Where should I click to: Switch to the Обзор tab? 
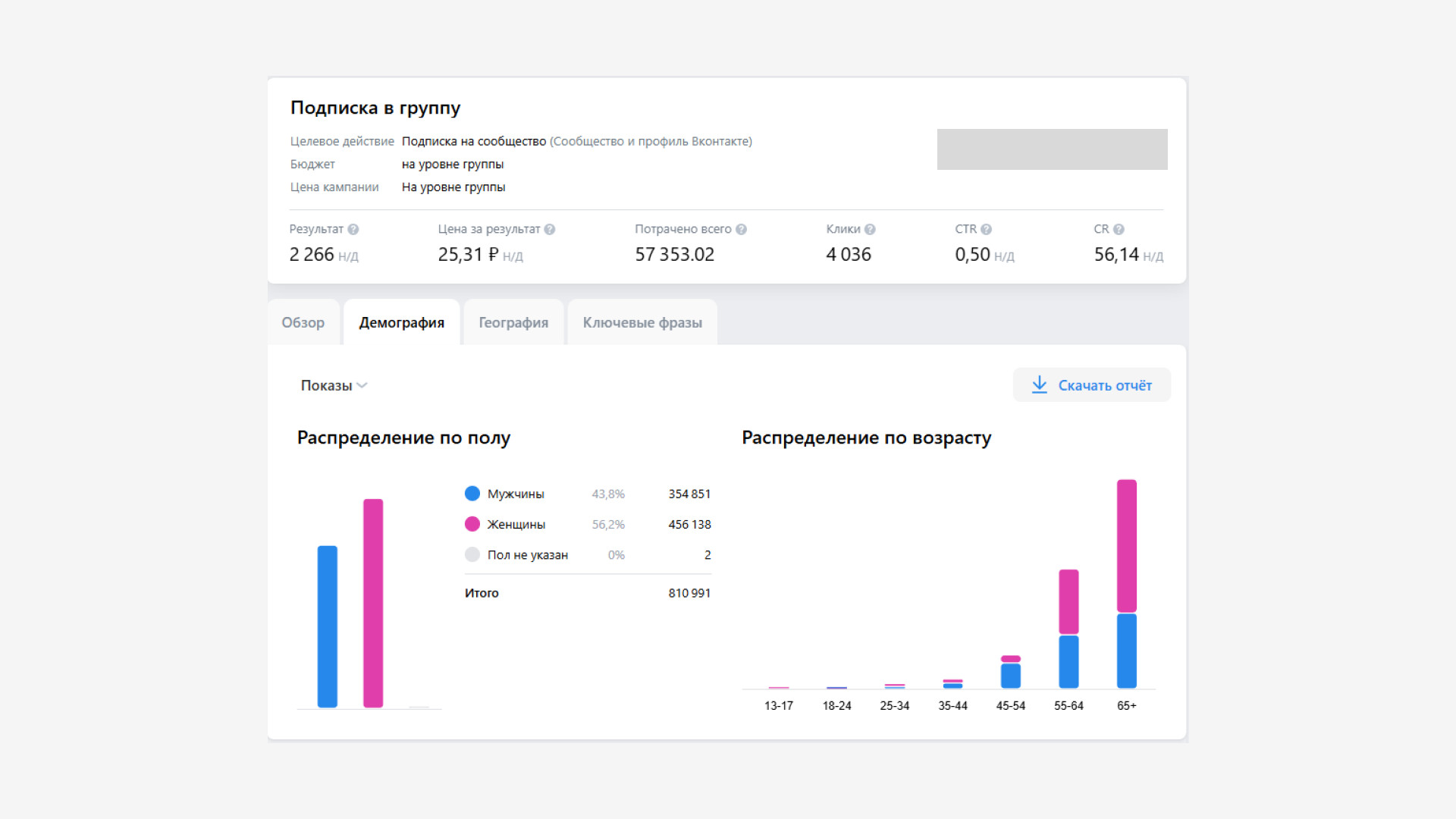click(303, 322)
